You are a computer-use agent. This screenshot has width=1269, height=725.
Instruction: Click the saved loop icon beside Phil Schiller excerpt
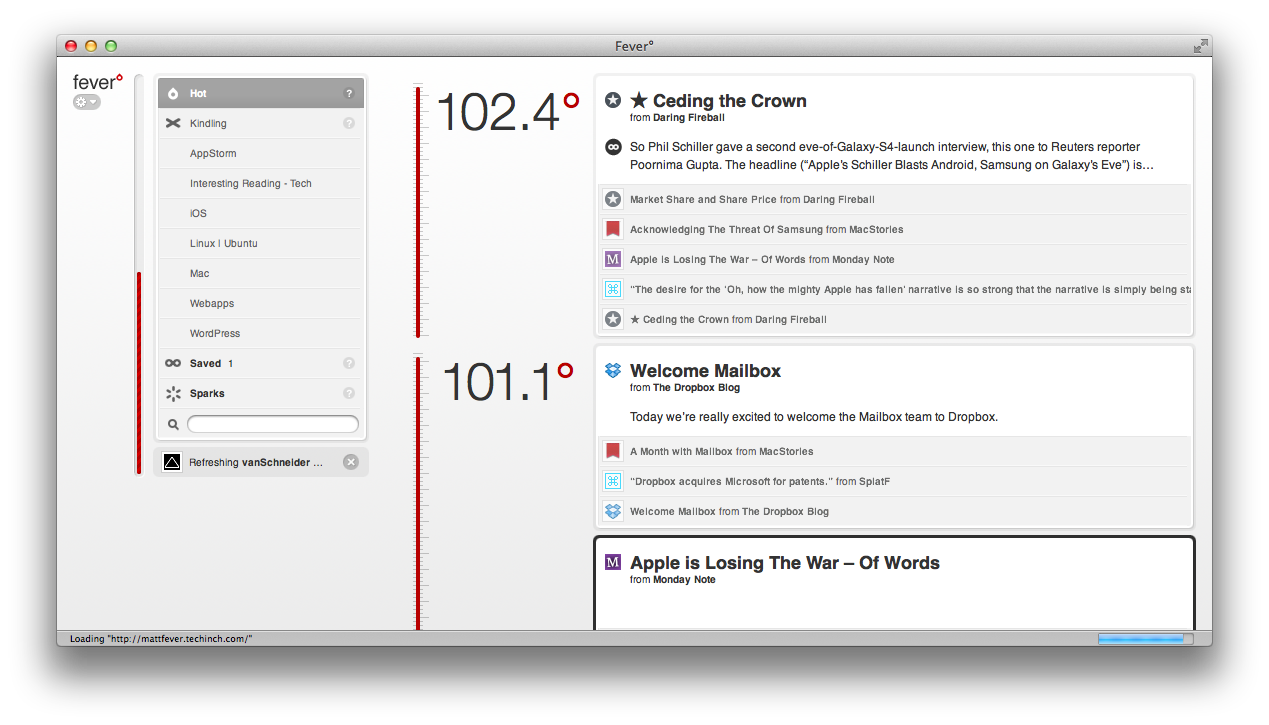click(x=613, y=147)
